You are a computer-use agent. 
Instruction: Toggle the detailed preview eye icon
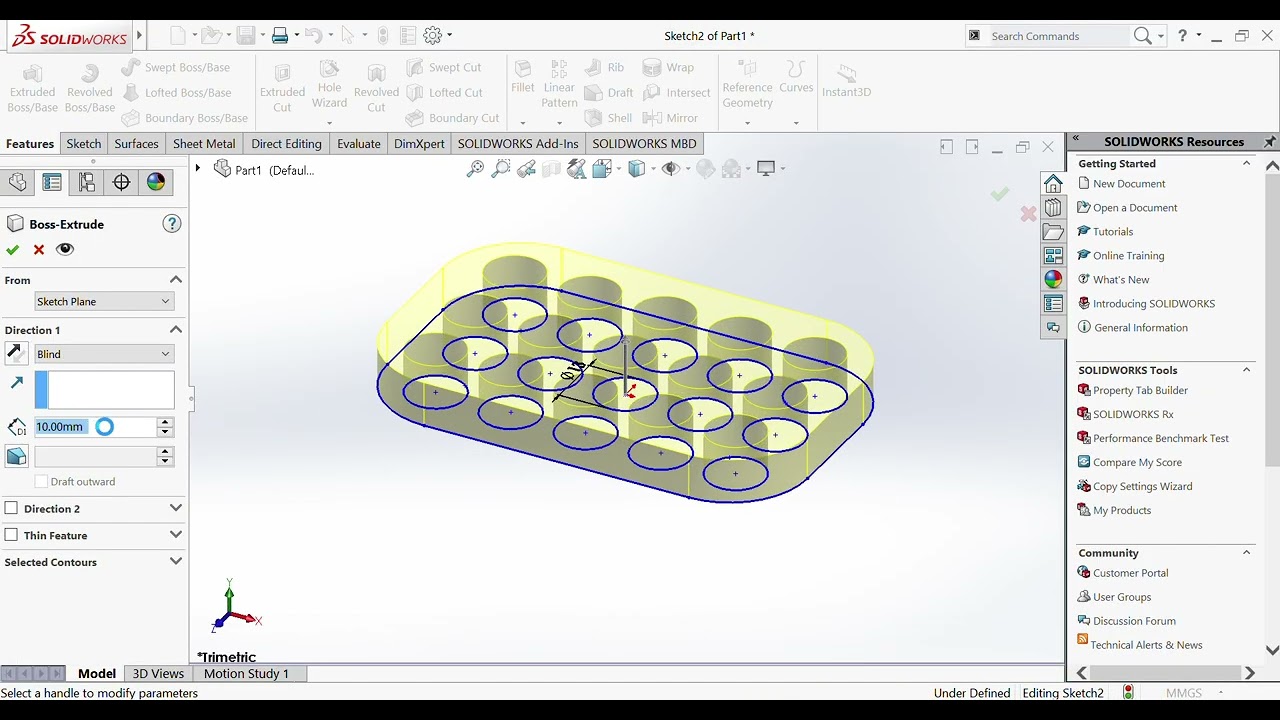click(x=65, y=249)
